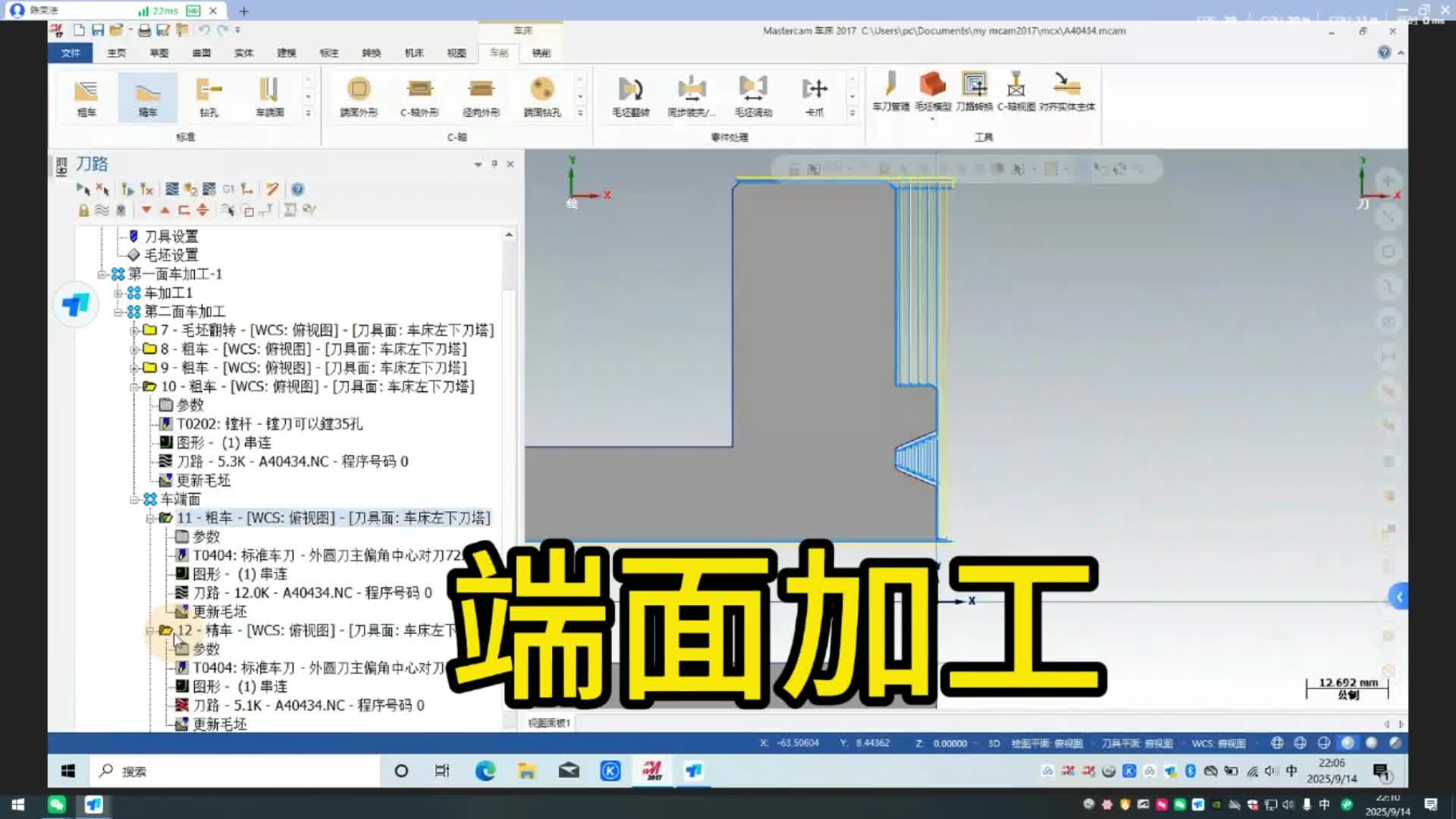Open the 车刀管理 lathe tool manager
1456x819 pixels.
coord(891,95)
